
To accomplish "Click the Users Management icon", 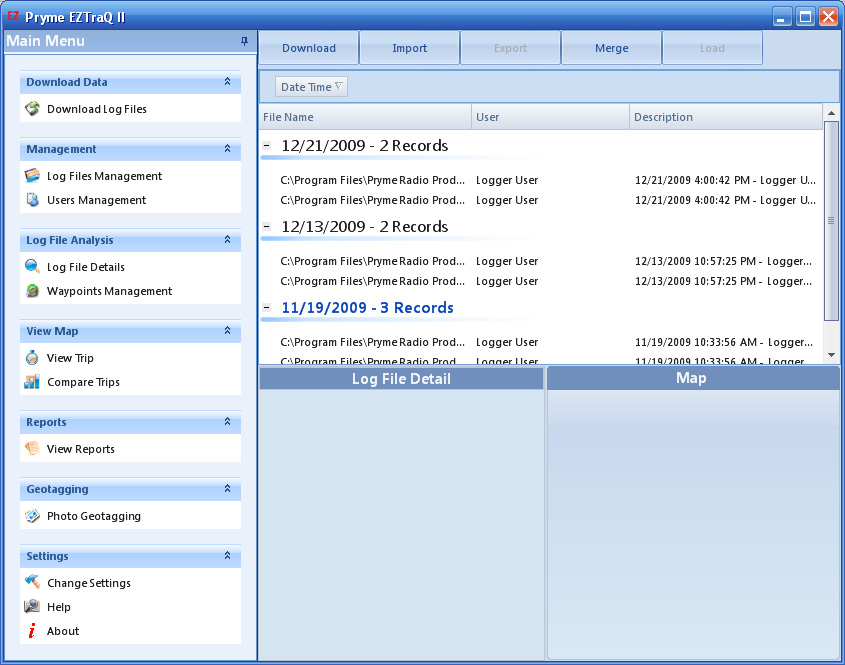I will coord(32,200).
